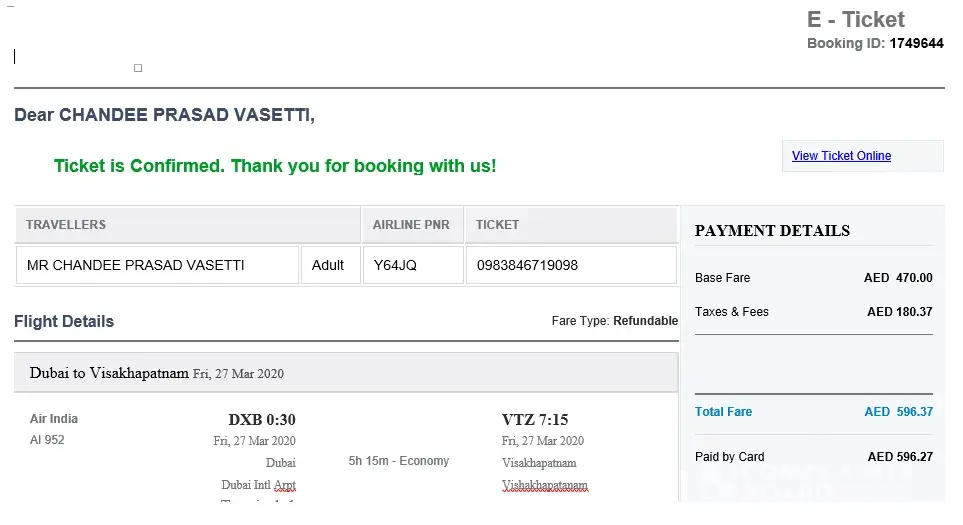
Task: Click the Taxes & Fees label
Action: click(x=732, y=312)
